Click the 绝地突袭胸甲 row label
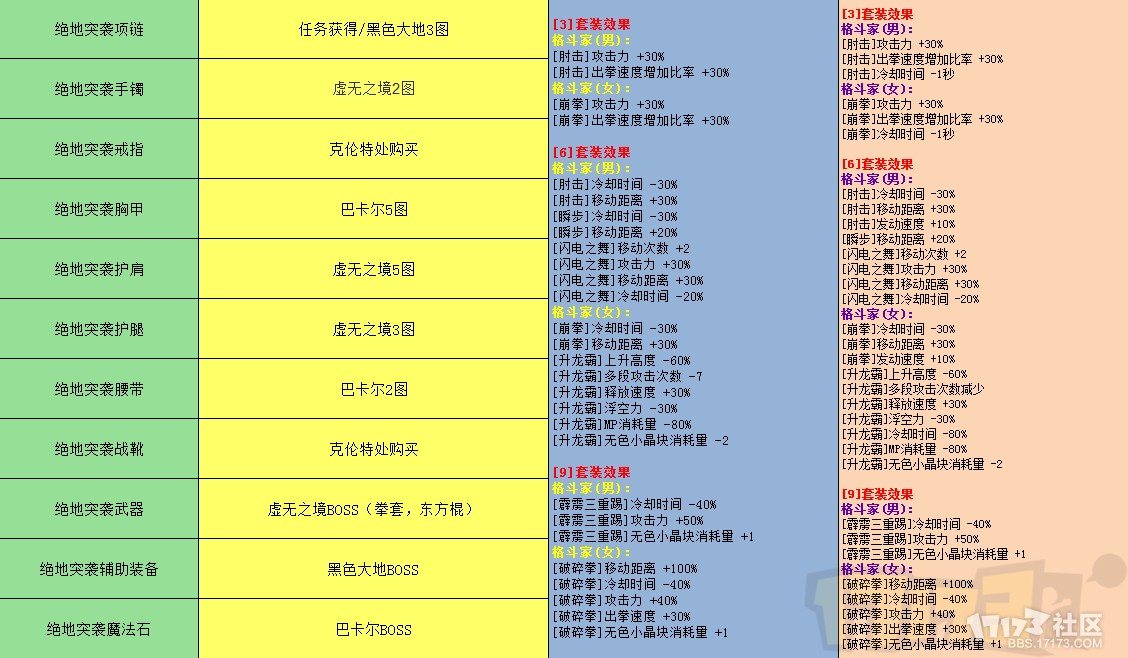Image resolution: width=1128 pixels, height=658 pixels. pyautogui.click(x=99, y=209)
